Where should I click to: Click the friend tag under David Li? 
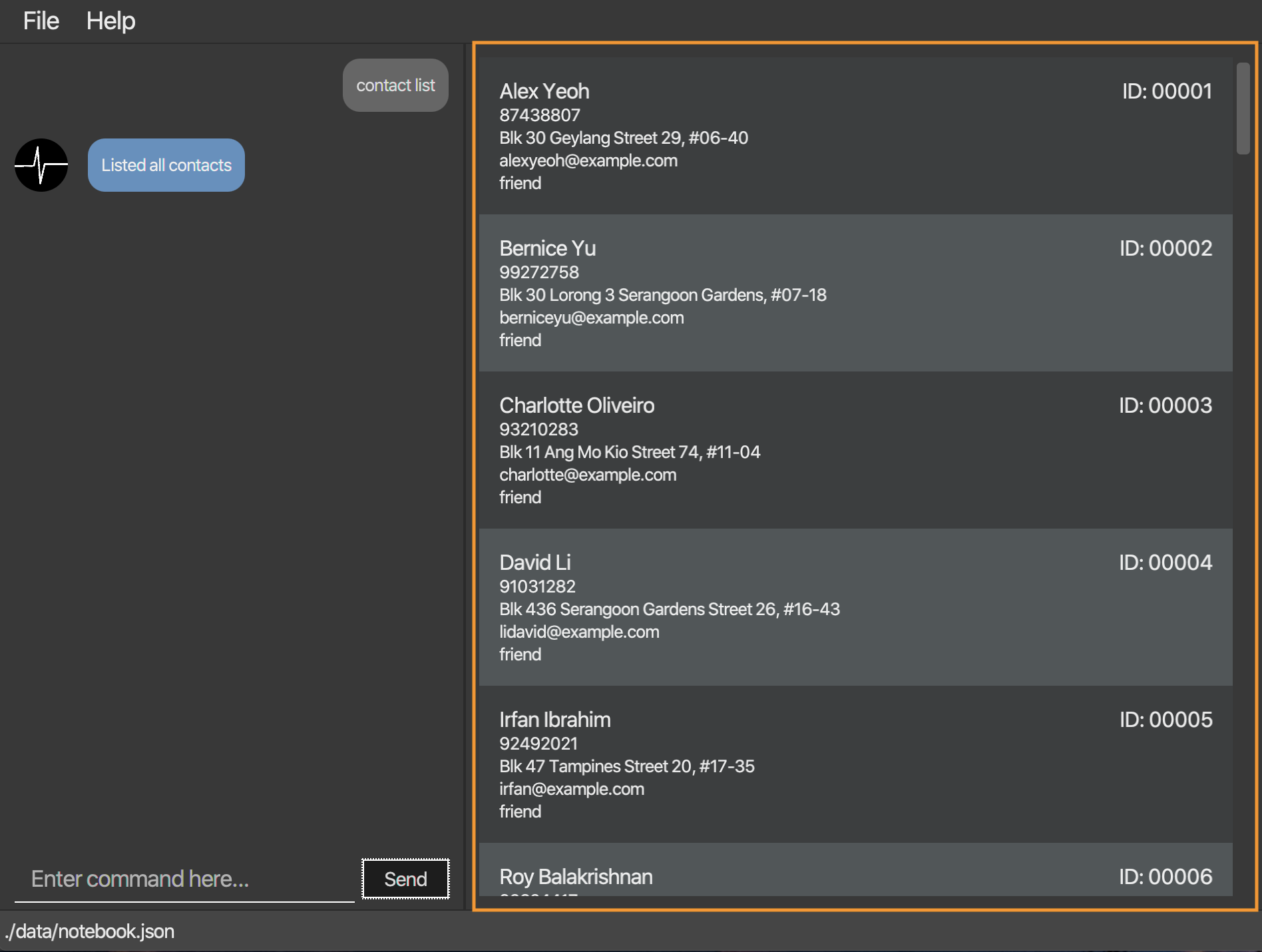pos(520,654)
